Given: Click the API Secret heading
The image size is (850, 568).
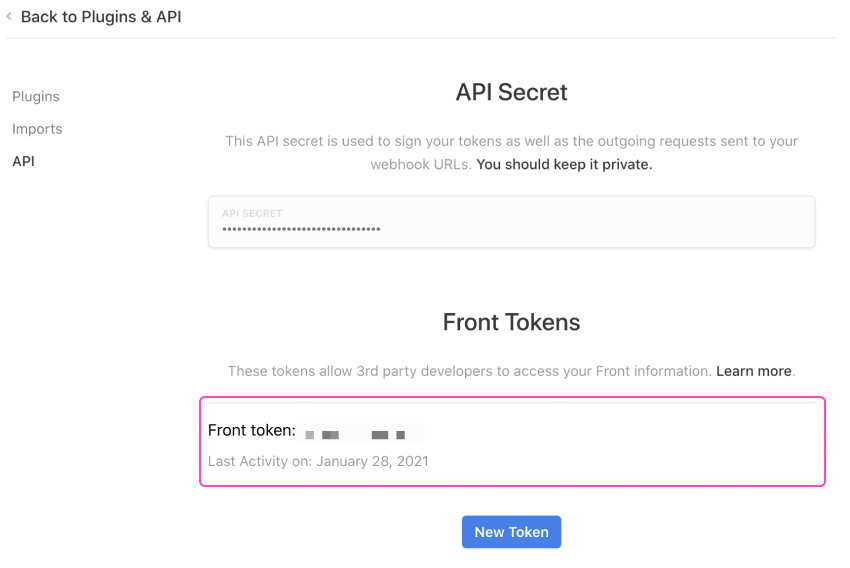Looking at the screenshot, I should [511, 92].
